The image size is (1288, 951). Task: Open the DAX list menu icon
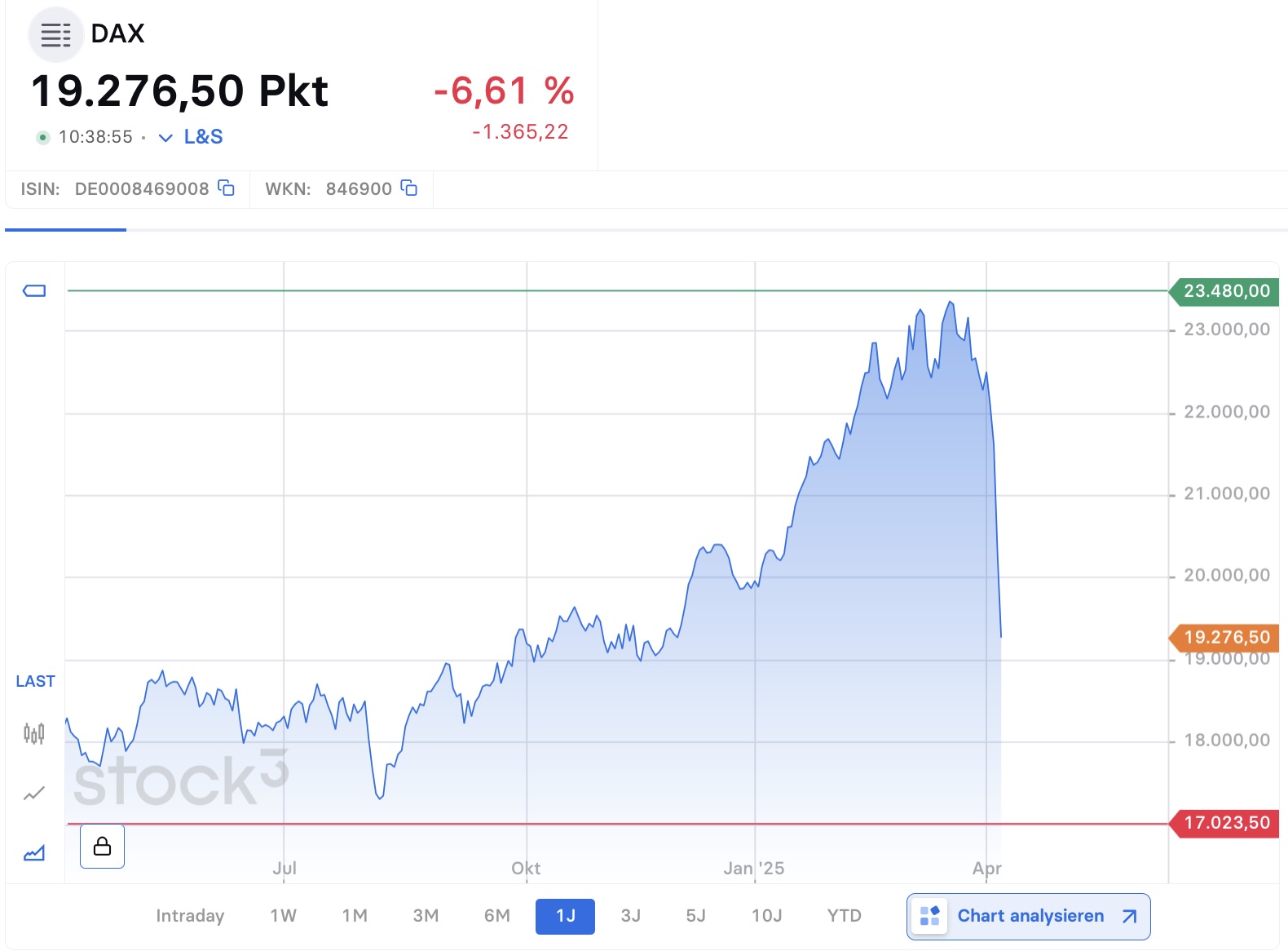[55, 35]
